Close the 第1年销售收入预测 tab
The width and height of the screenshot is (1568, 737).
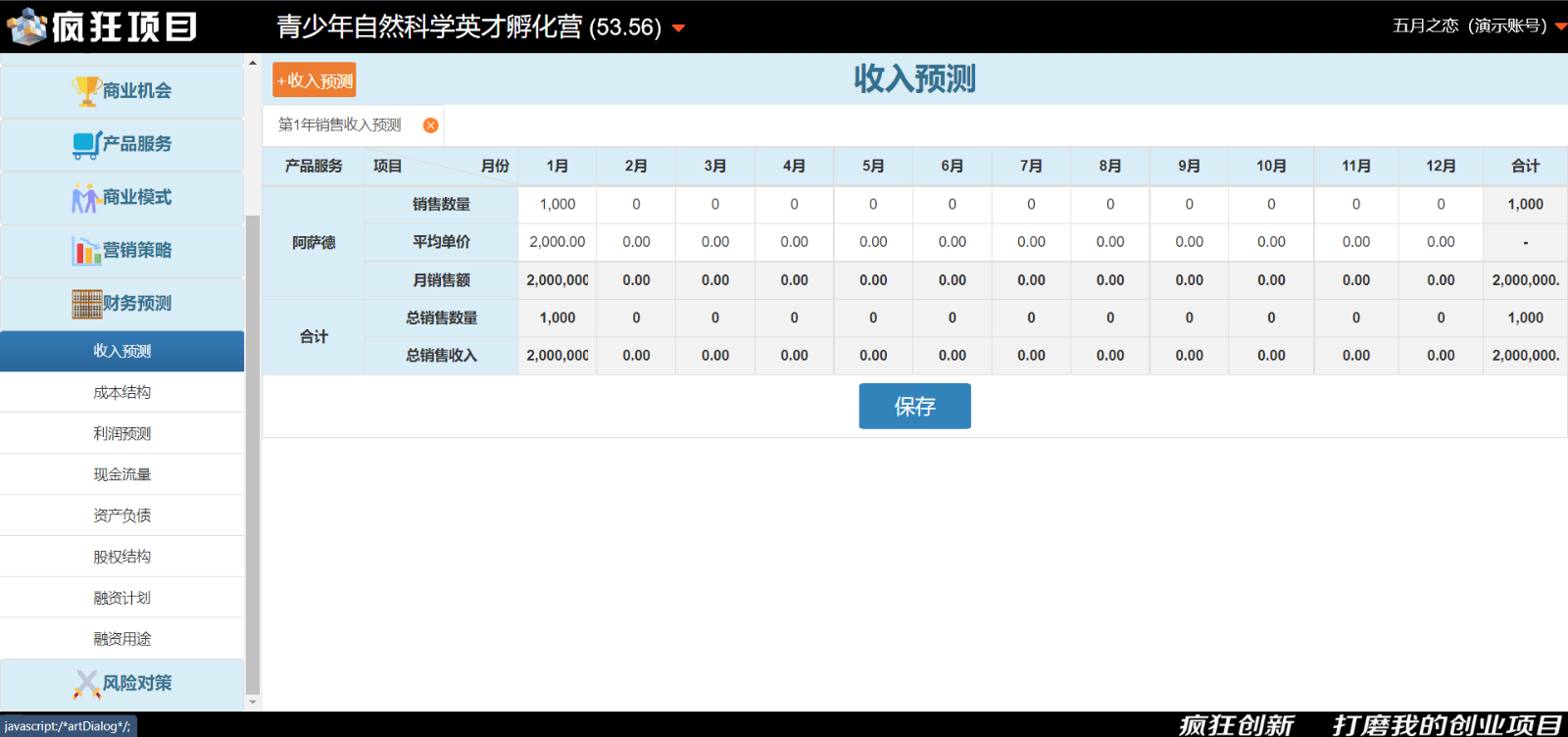click(x=430, y=125)
